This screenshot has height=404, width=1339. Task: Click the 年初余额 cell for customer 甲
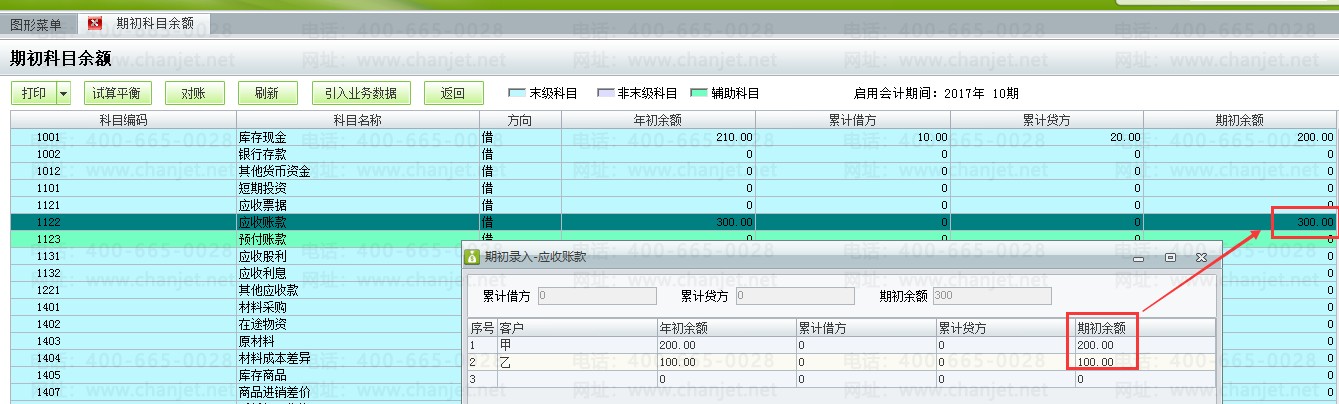725,345
